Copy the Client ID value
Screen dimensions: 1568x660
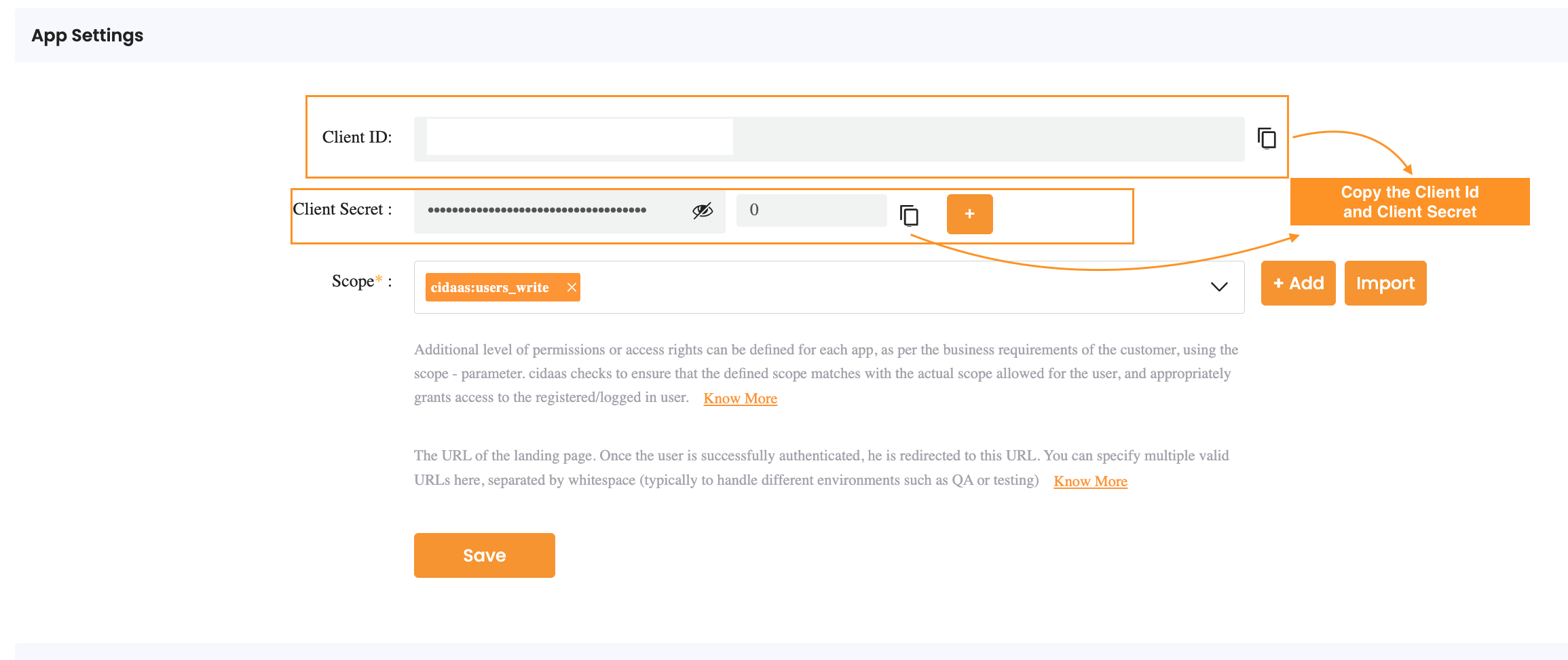[1267, 138]
